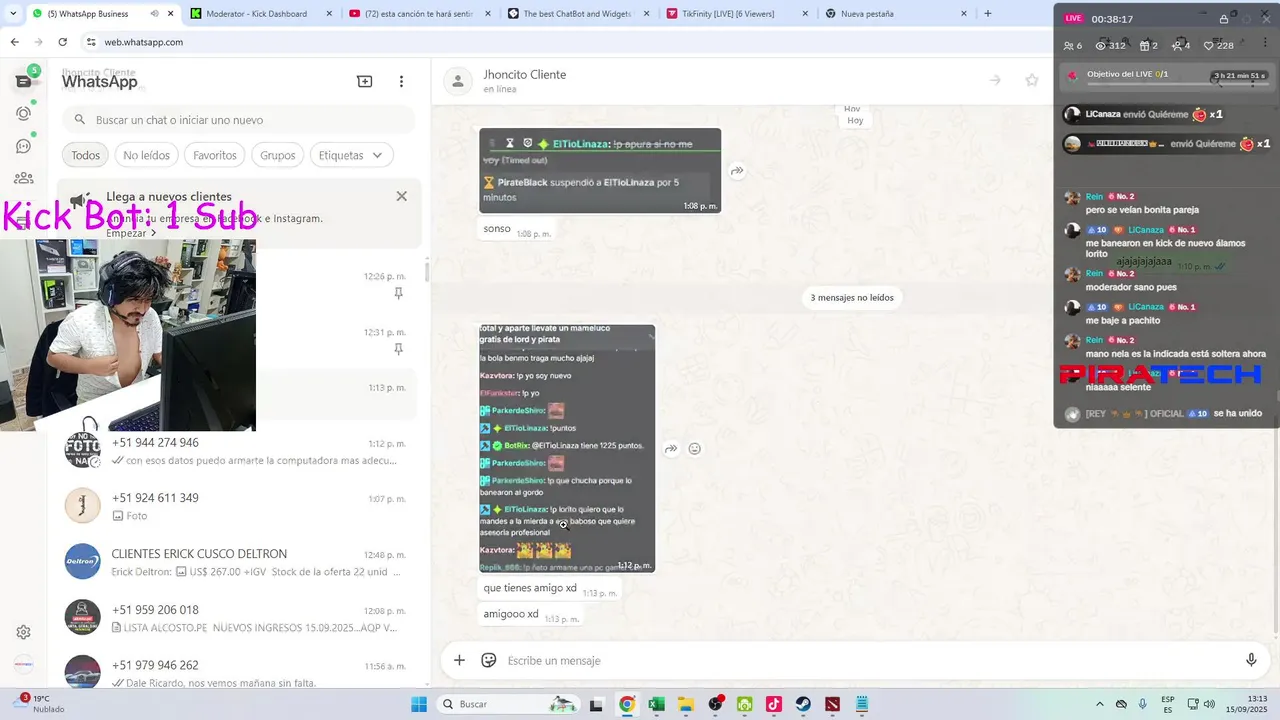The image size is (1280, 720).
Task: Focus the 'Buscar un chat' search field
Action: click(238, 120)
